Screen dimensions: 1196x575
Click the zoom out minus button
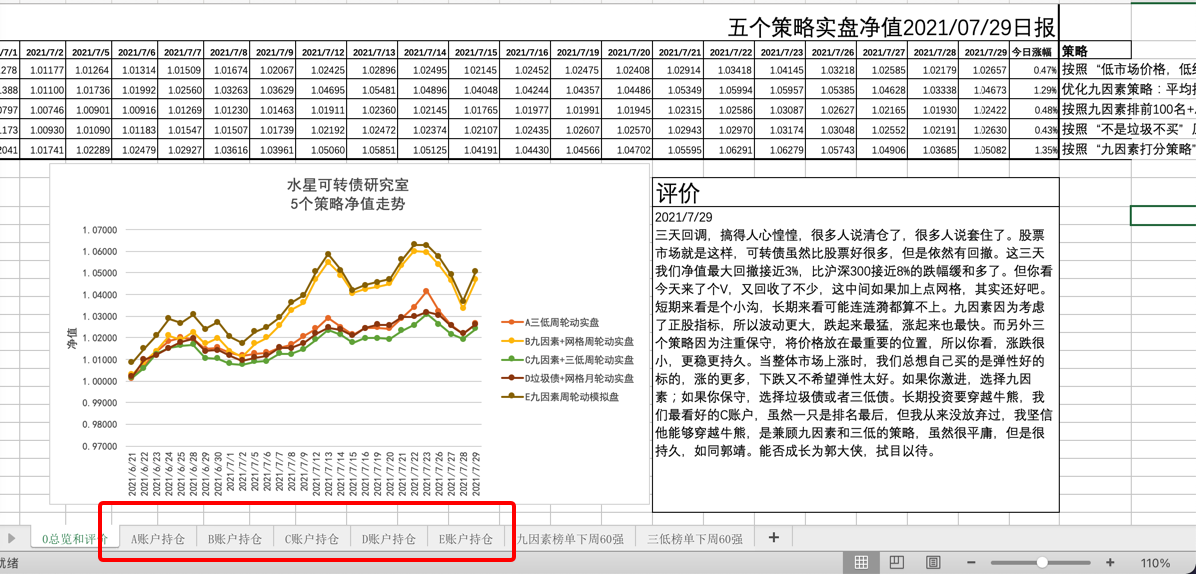(x=969, y=563)
